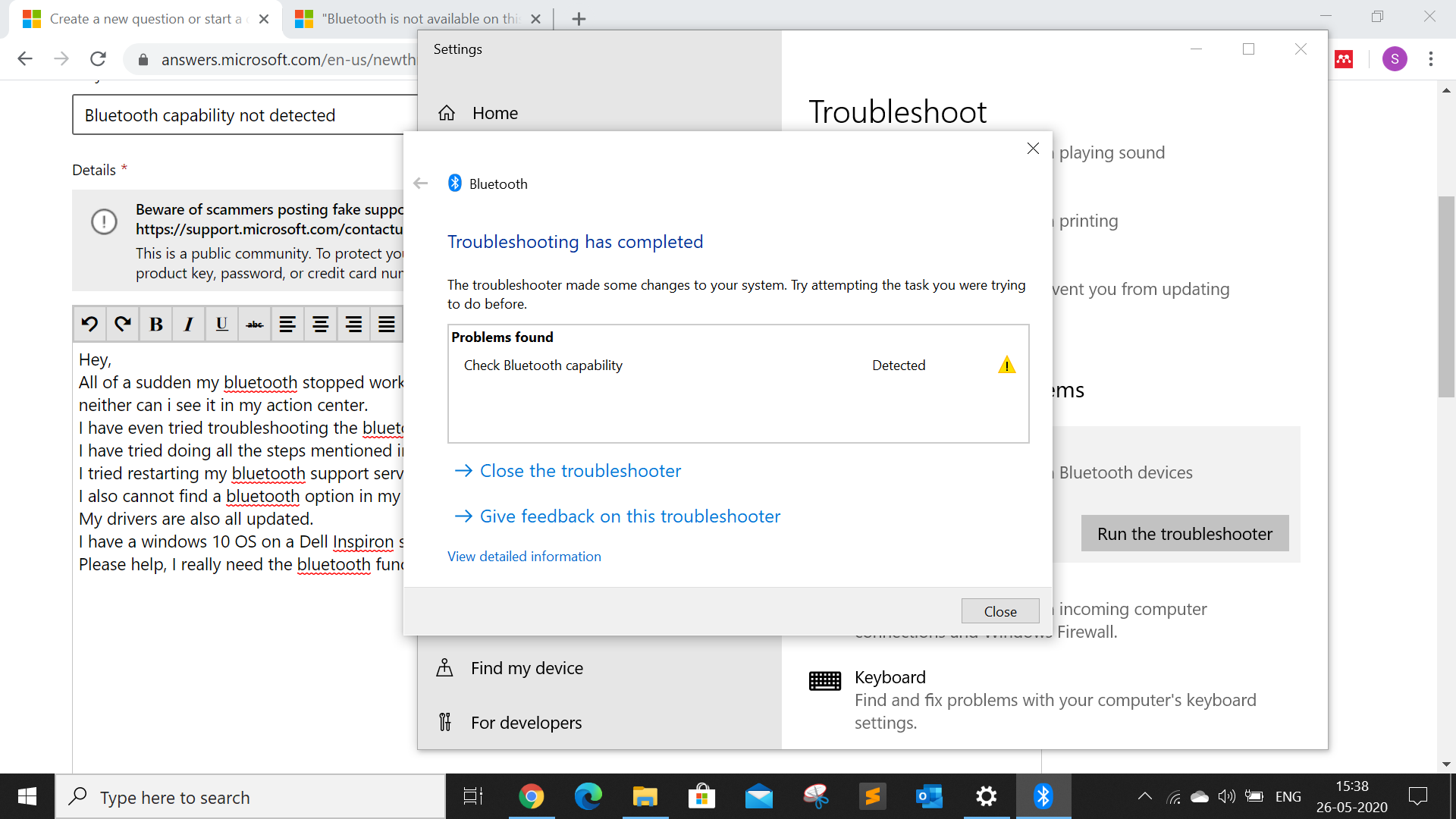The height and width of the screenshot is (819, 1456).
Task: Apply italic formatting
Action: coord(188,324)
